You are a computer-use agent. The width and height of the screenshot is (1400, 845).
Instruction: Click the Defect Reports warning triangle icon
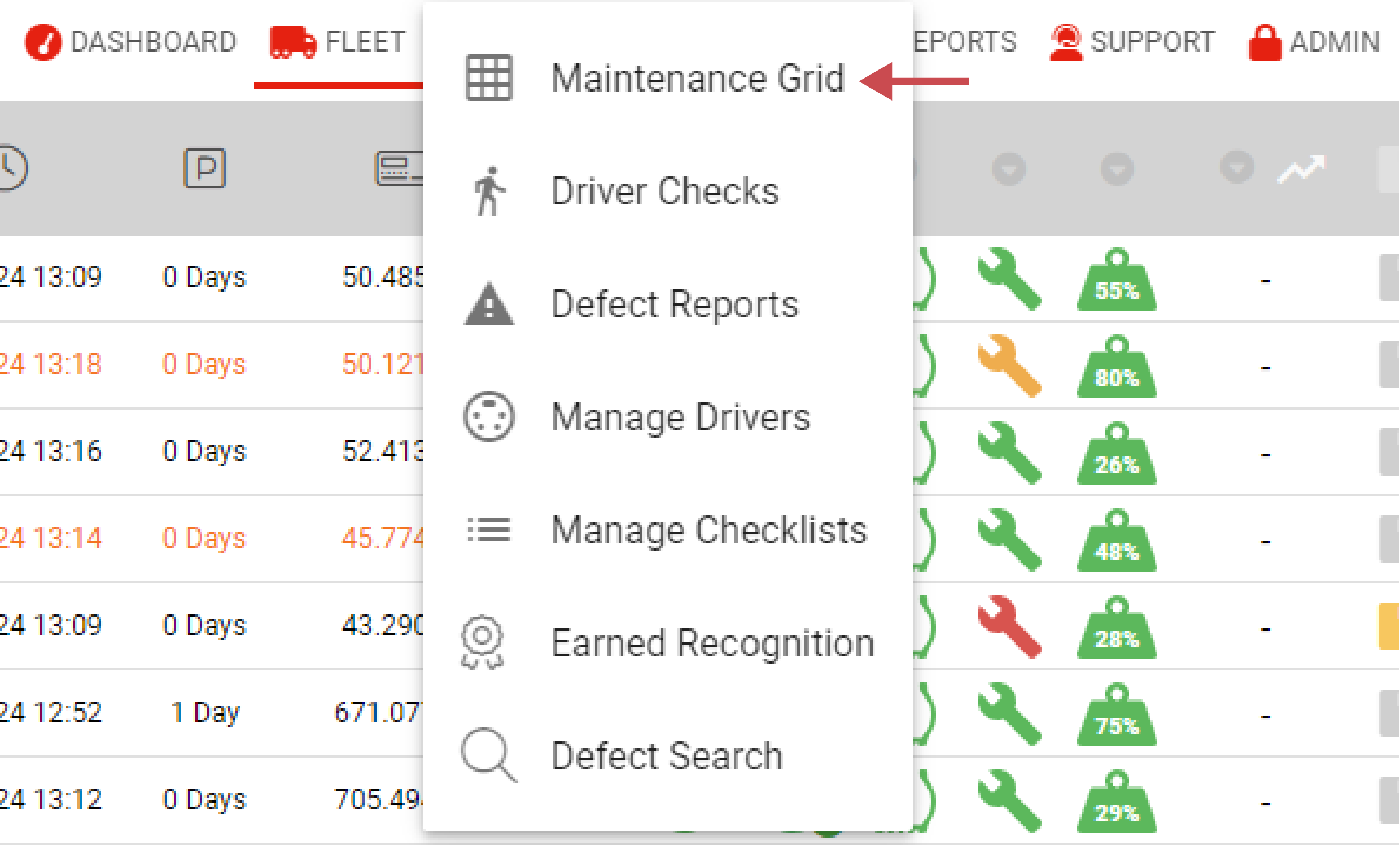coord(489,304)
